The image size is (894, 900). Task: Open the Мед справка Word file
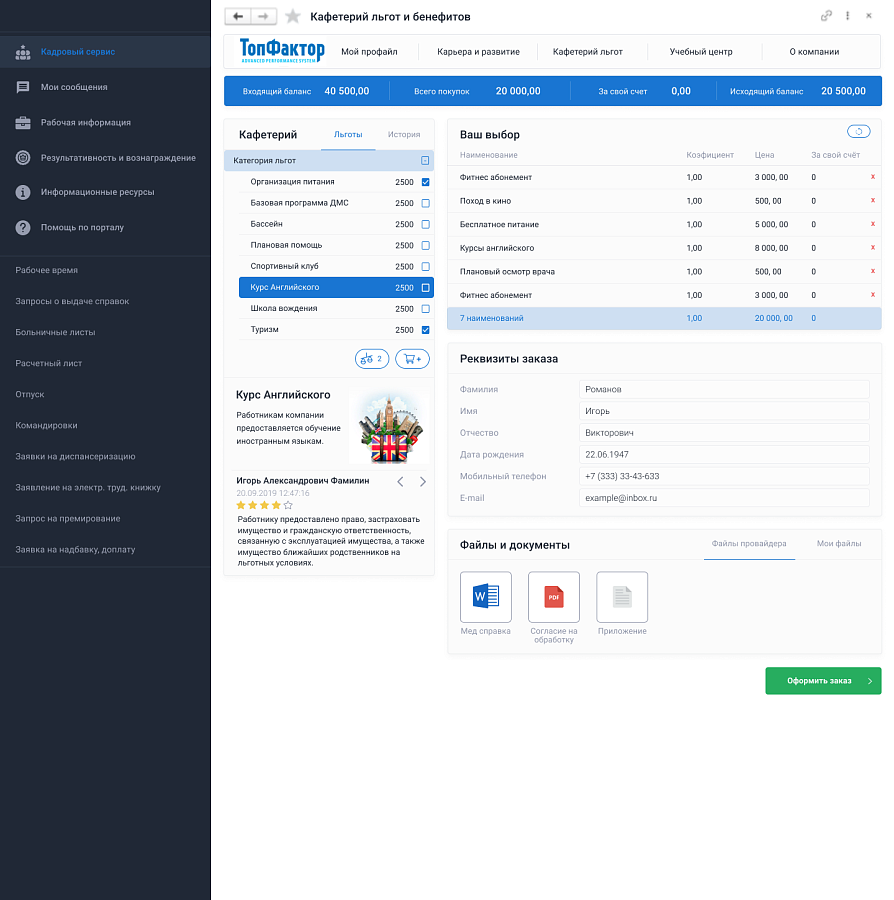tap(485, 597)
